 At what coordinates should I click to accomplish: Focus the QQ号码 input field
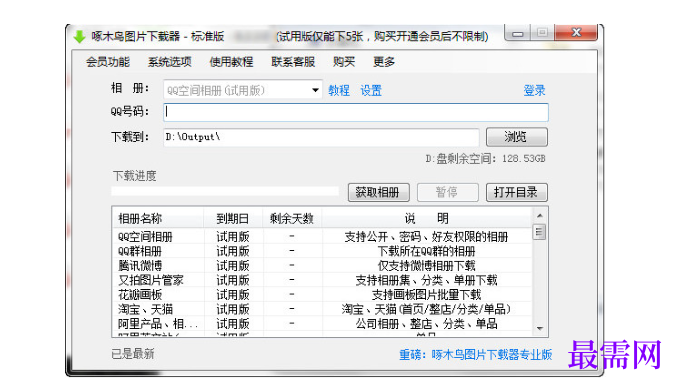tap(356, 112)
